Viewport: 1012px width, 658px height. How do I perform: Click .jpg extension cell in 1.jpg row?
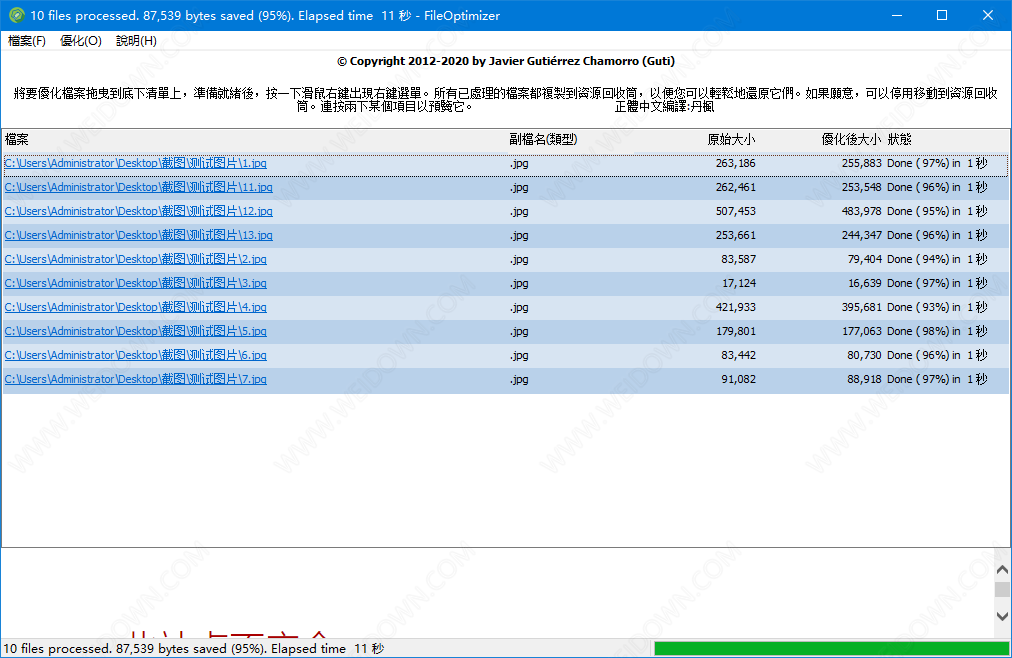(x=519, y=164)
